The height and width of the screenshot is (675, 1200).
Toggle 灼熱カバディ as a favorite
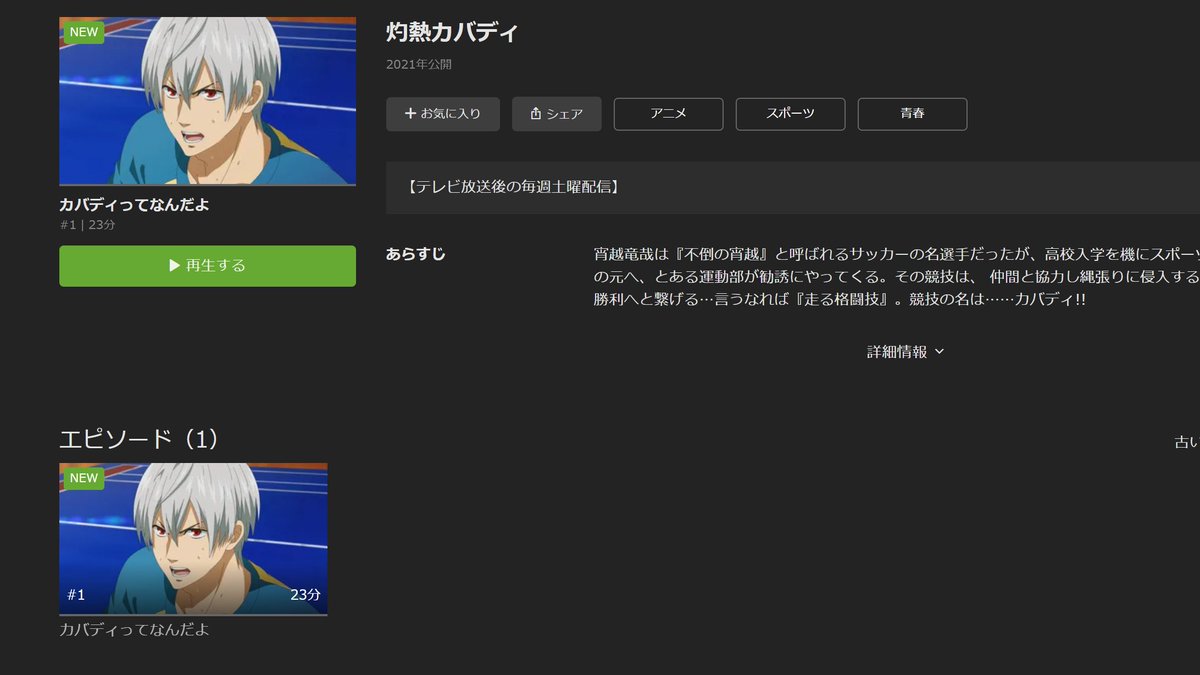tap(443, 114)
